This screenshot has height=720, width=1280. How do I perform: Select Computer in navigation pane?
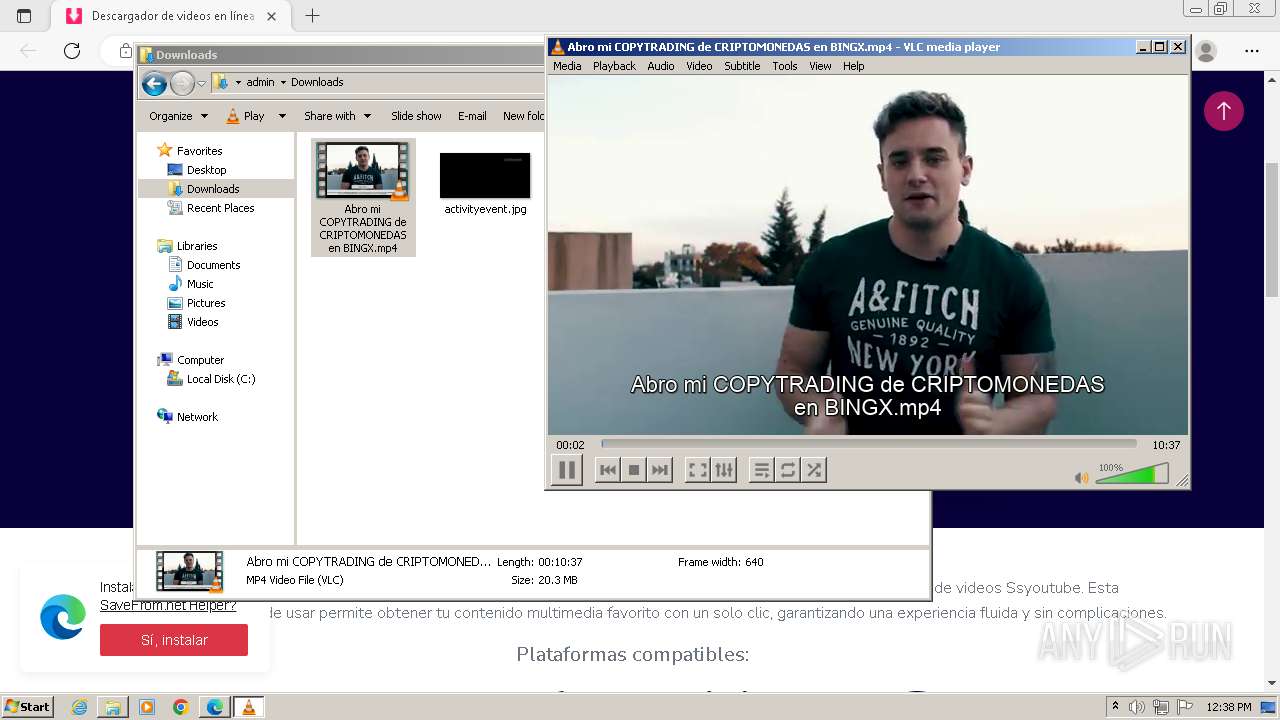tap(200, 360)
